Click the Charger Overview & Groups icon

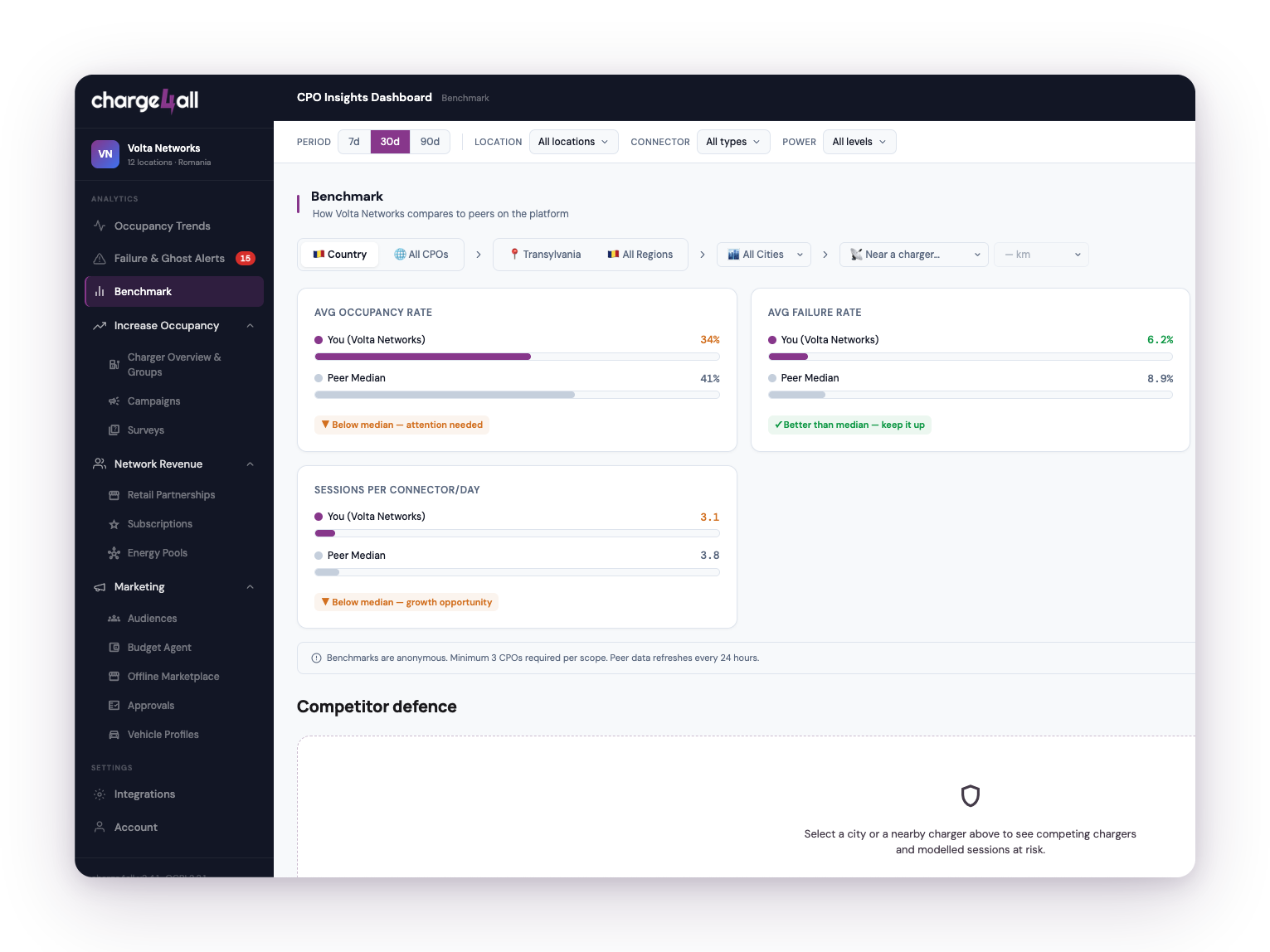[x=114, y=365]
